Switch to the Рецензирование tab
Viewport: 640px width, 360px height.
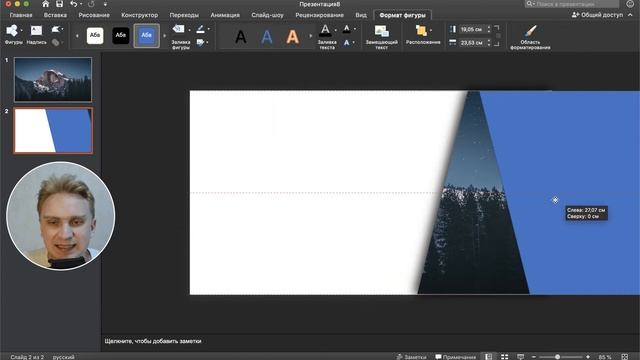(320, 15)
